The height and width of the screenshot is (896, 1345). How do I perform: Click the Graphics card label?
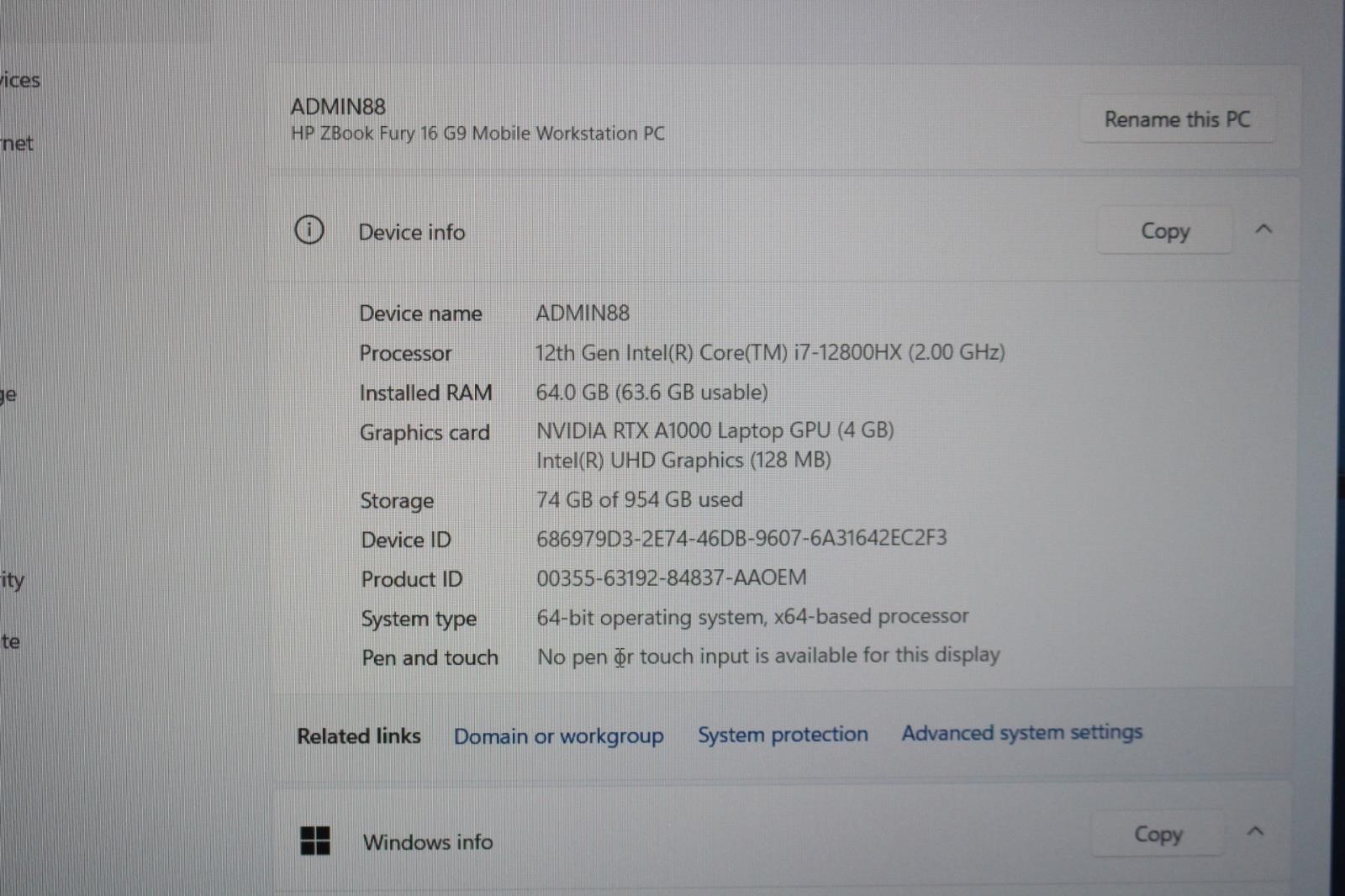tap(425, 433)
